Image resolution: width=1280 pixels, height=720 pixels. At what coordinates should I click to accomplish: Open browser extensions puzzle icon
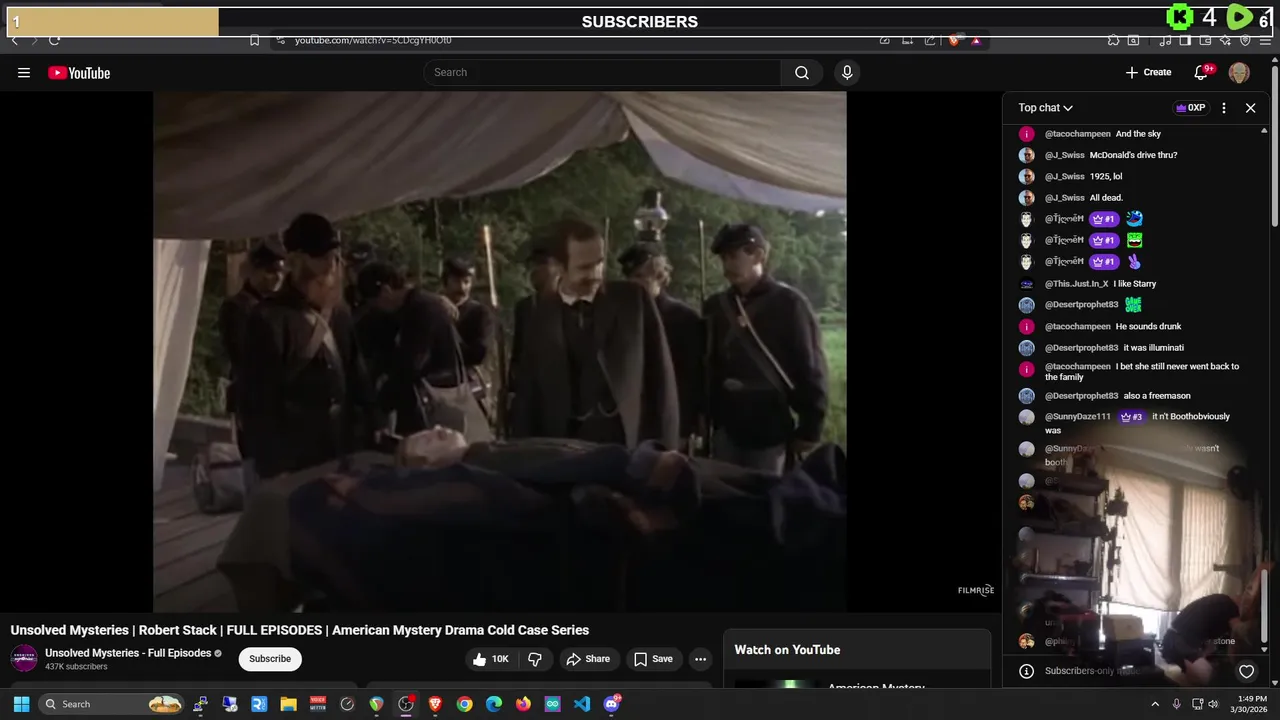pos(1113,41)
